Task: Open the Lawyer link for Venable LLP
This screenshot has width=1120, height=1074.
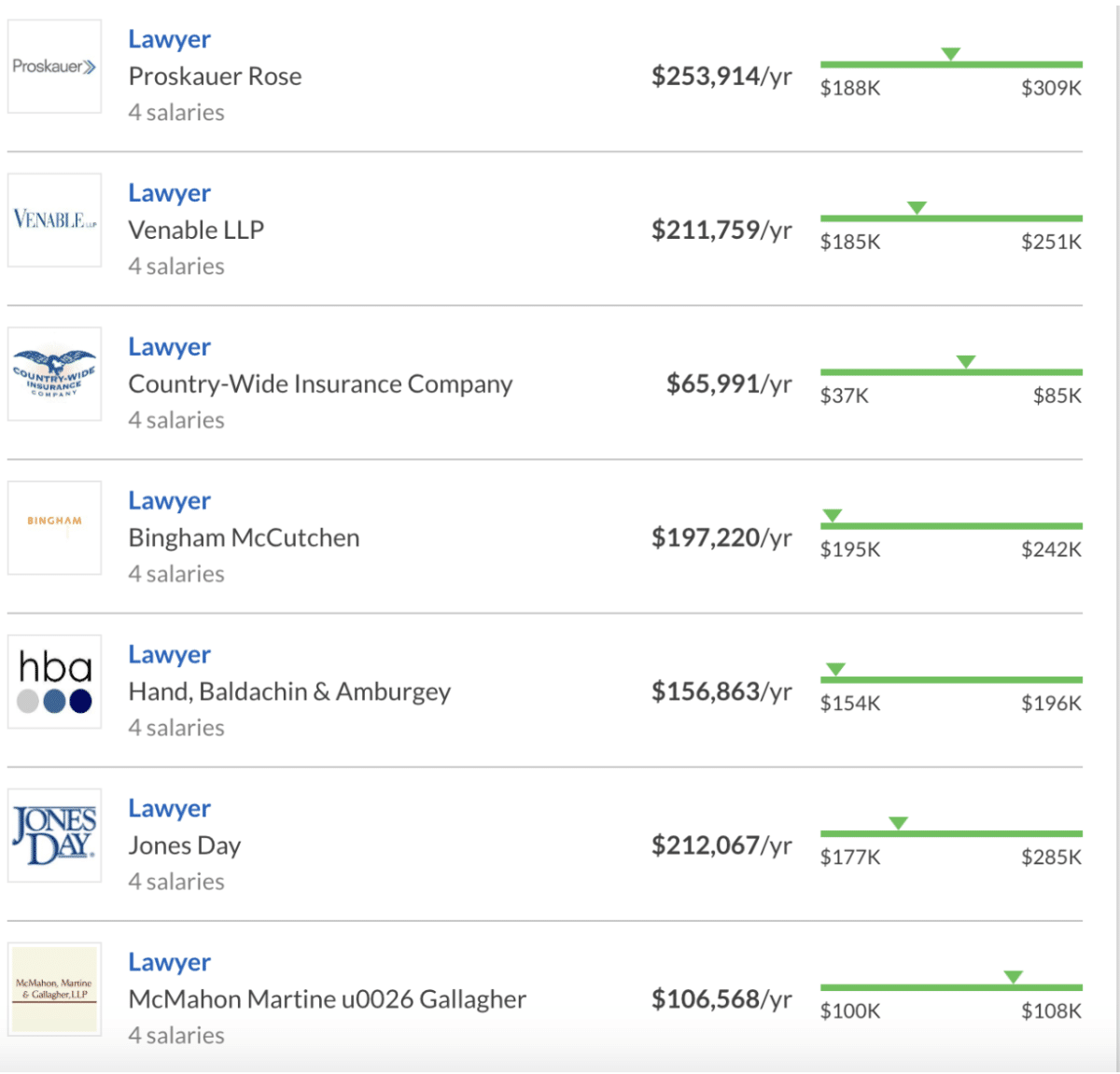Action: [169, 193]
